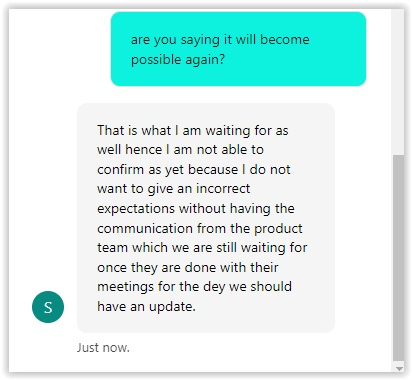
Task: Click the text 'have an update.' in the reply
Action: (x=146, y=306)
